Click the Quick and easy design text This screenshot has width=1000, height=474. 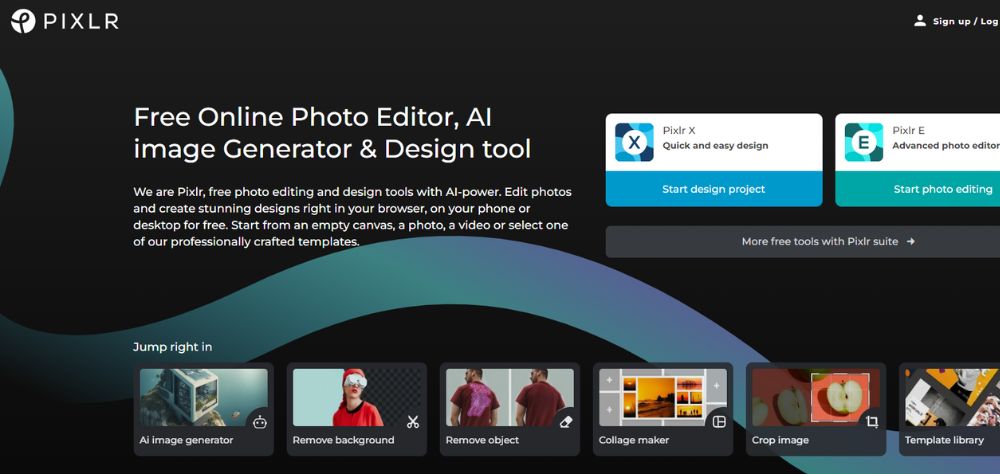coord(715,145)
